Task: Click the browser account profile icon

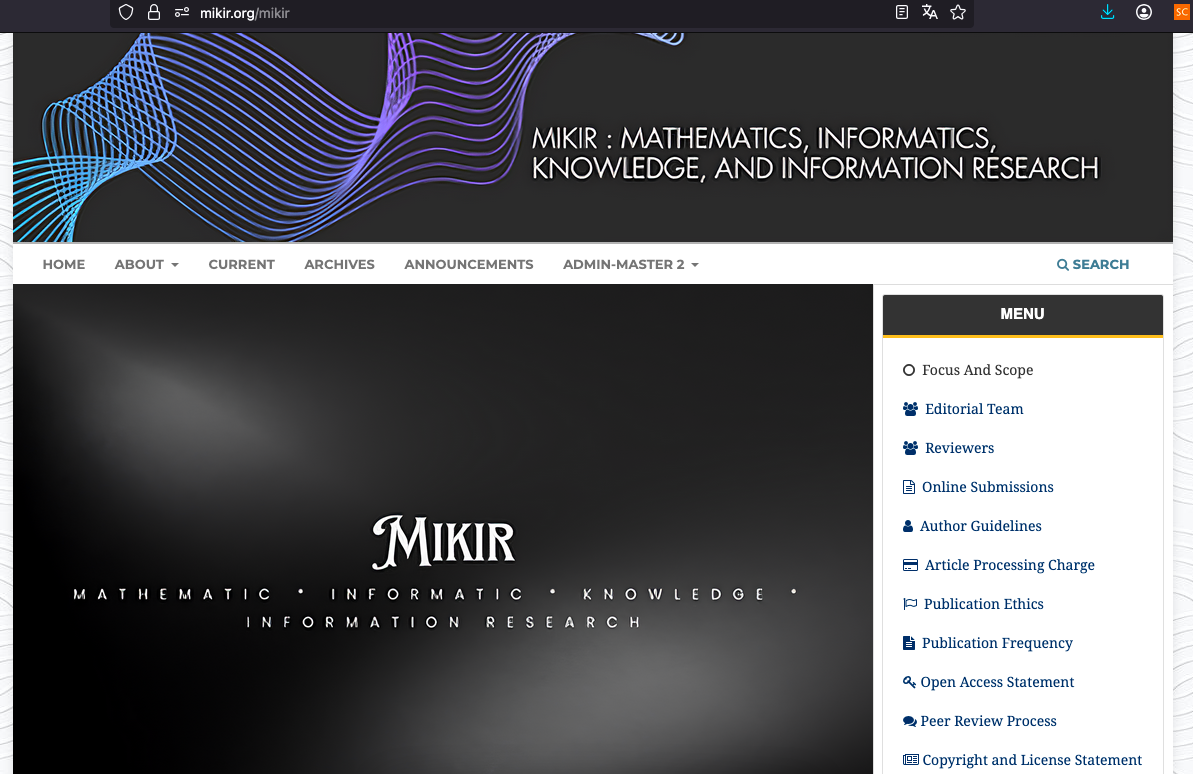Action: pyautogui.click(x=1144, y=13)
